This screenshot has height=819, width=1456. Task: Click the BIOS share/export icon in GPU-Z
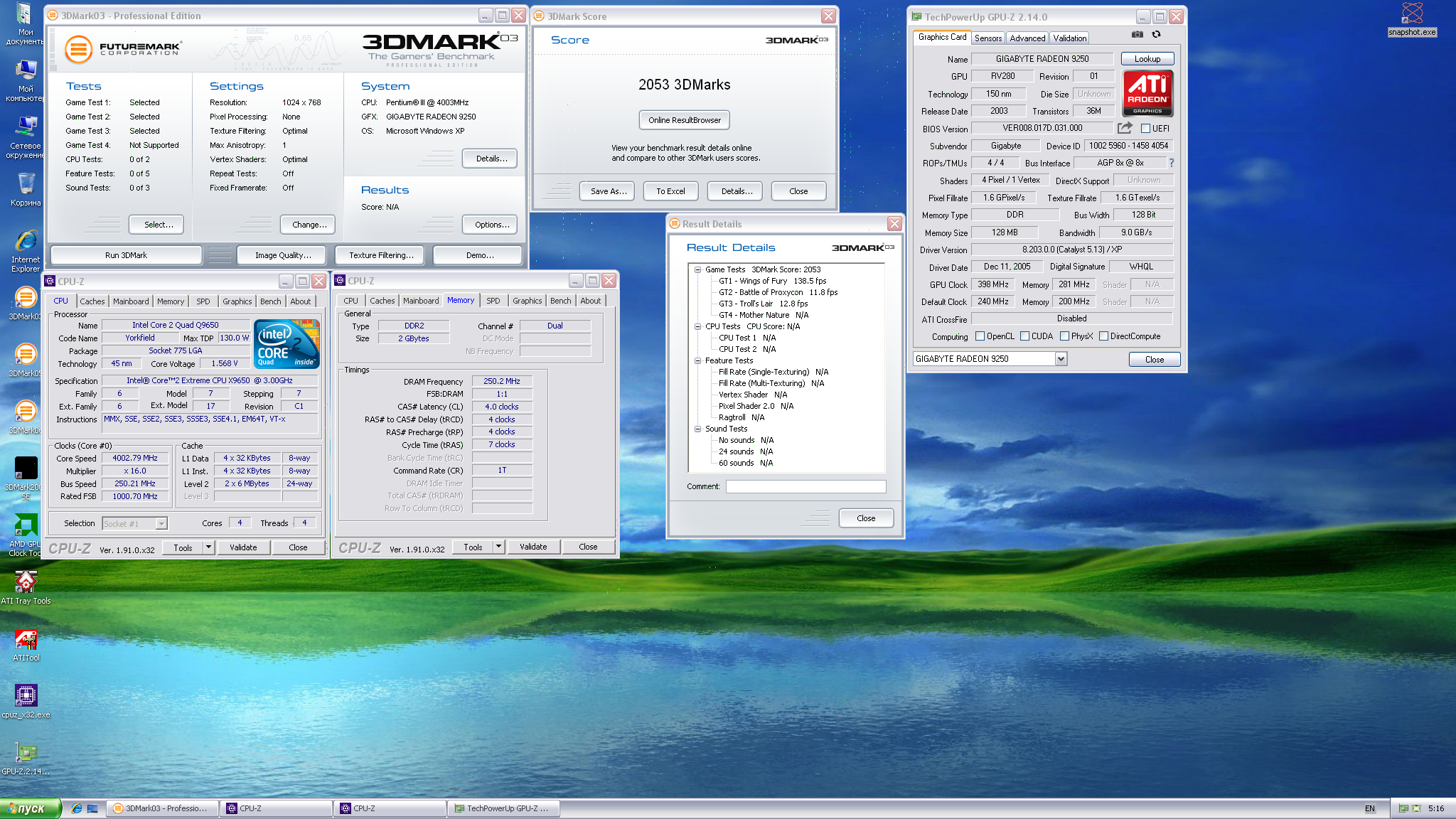pos(1125,128)
